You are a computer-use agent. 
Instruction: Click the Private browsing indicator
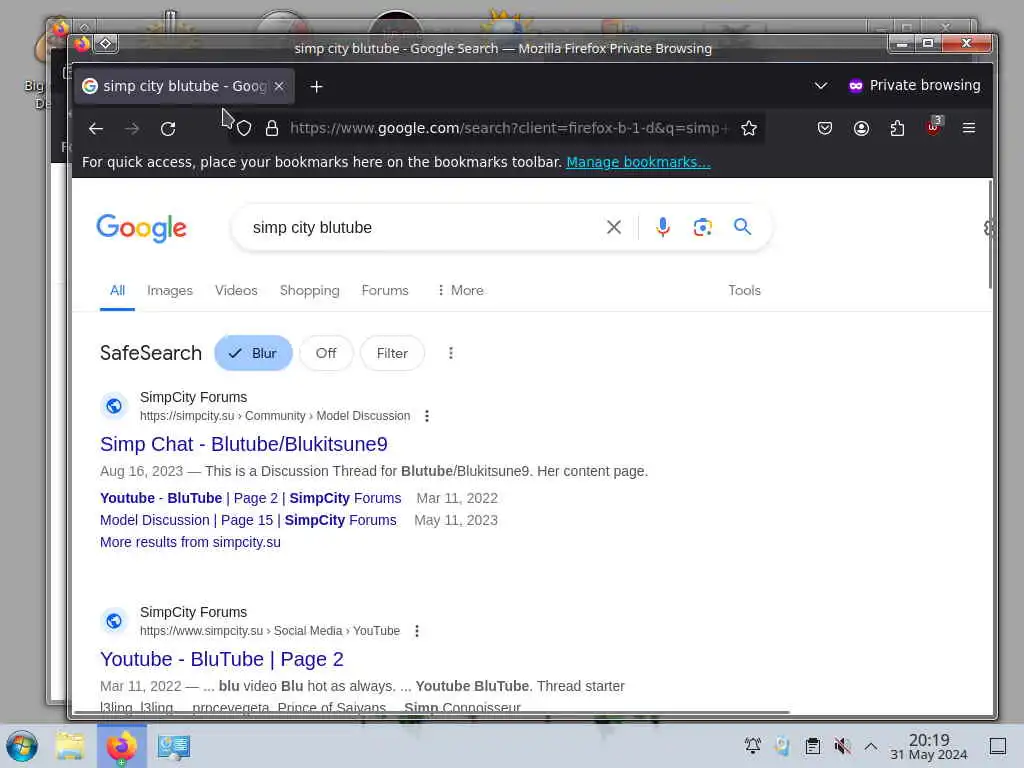coord(914,86)
